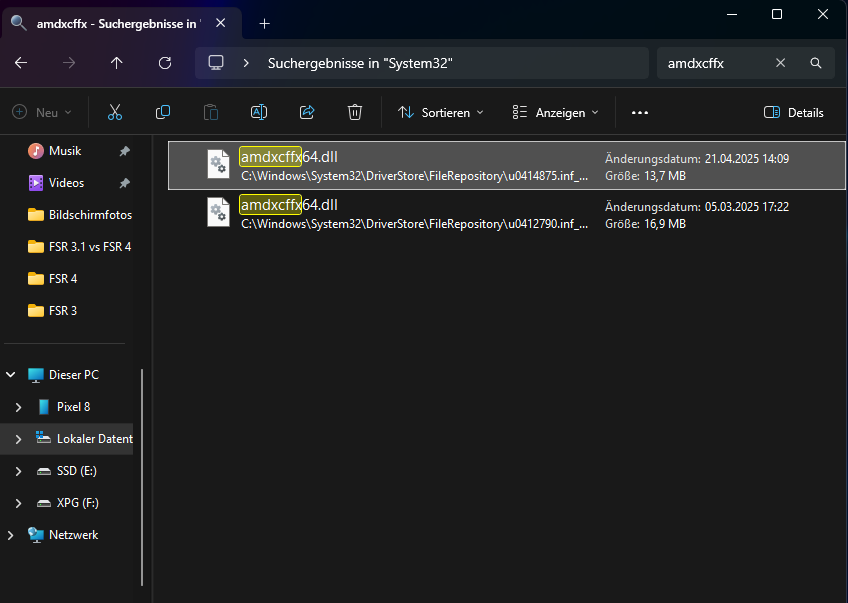Image resolution: width=848 pixels, height=603 pixels.
Task: Open Musik in the sidebar
Action: [x=65, y=151]
